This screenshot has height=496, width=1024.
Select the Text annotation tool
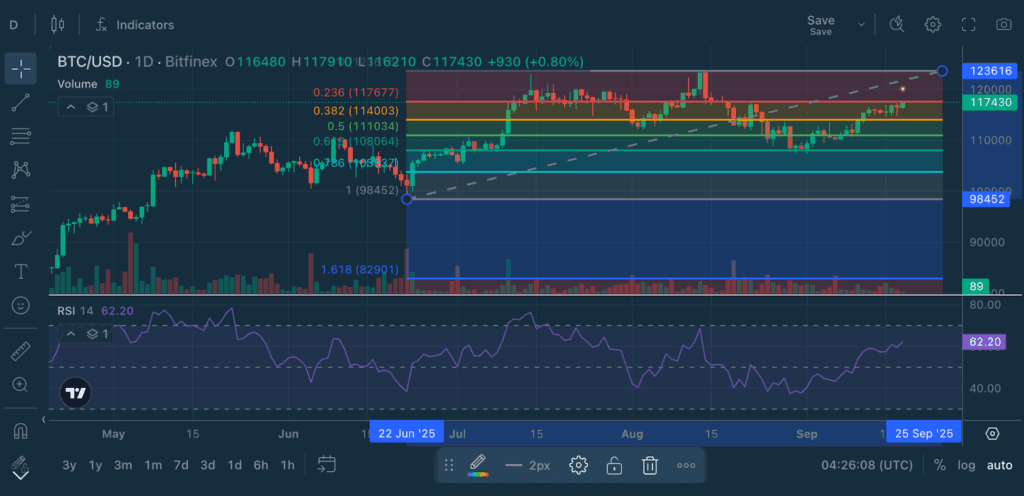[x=21, y=271]
